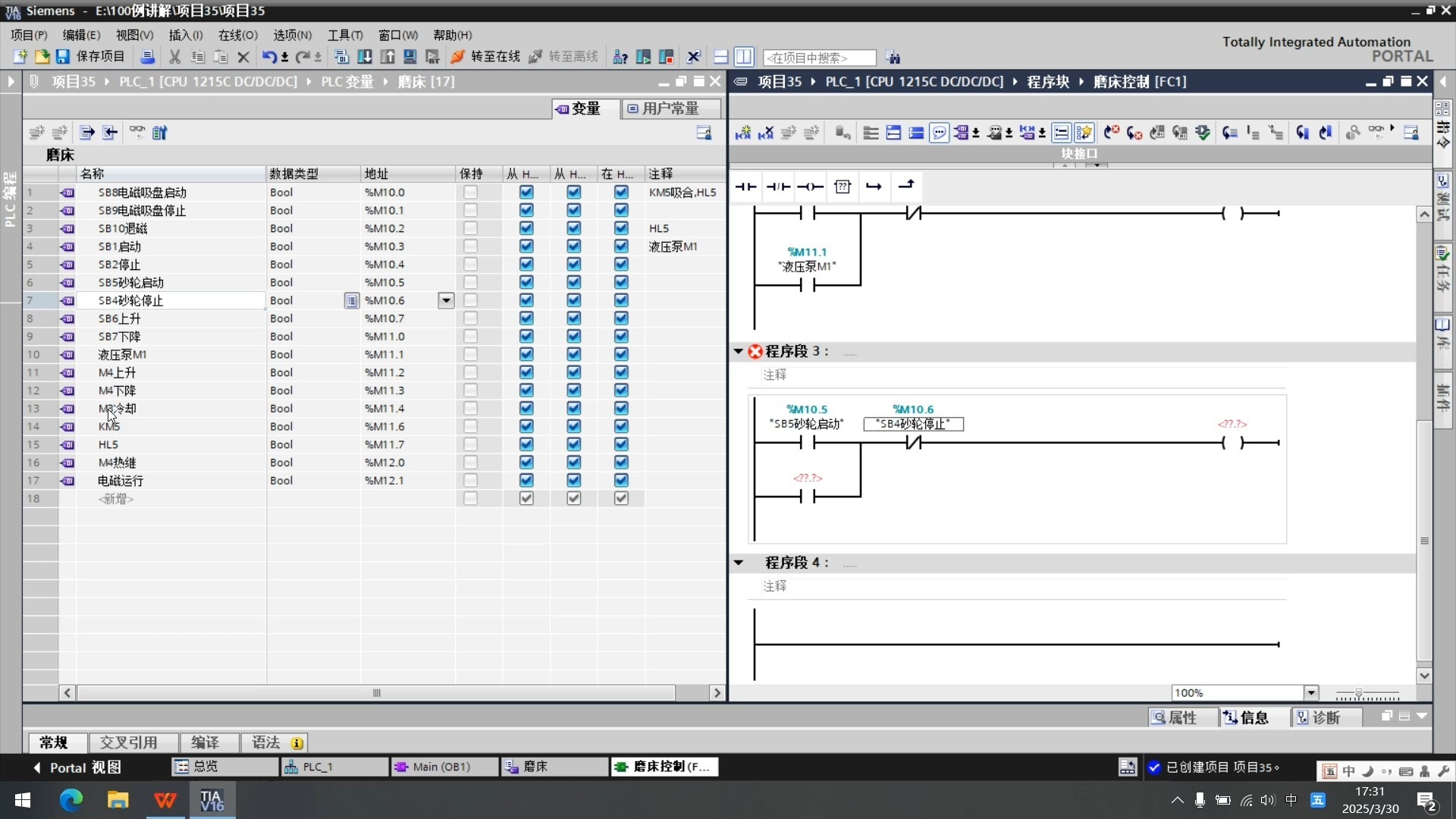
Task: Open the 交叉引用 tab
Action: [x=129, y=743]
